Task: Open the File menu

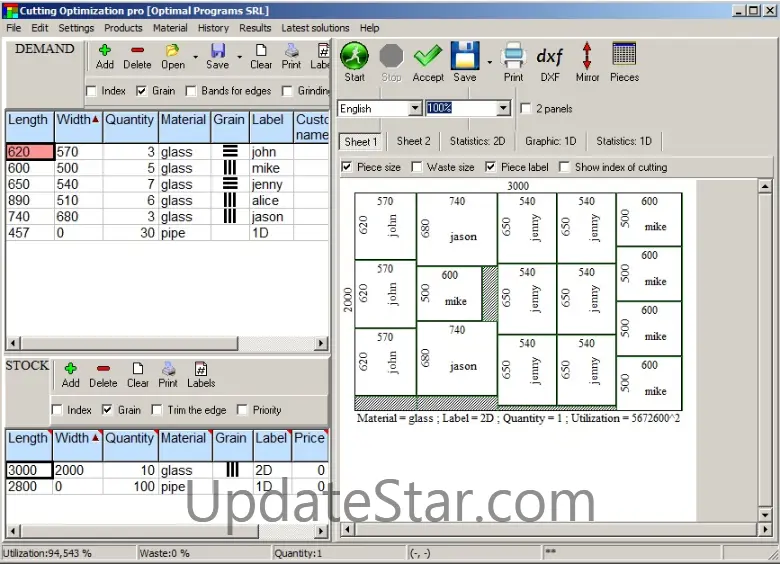Action: pos(13,28)
